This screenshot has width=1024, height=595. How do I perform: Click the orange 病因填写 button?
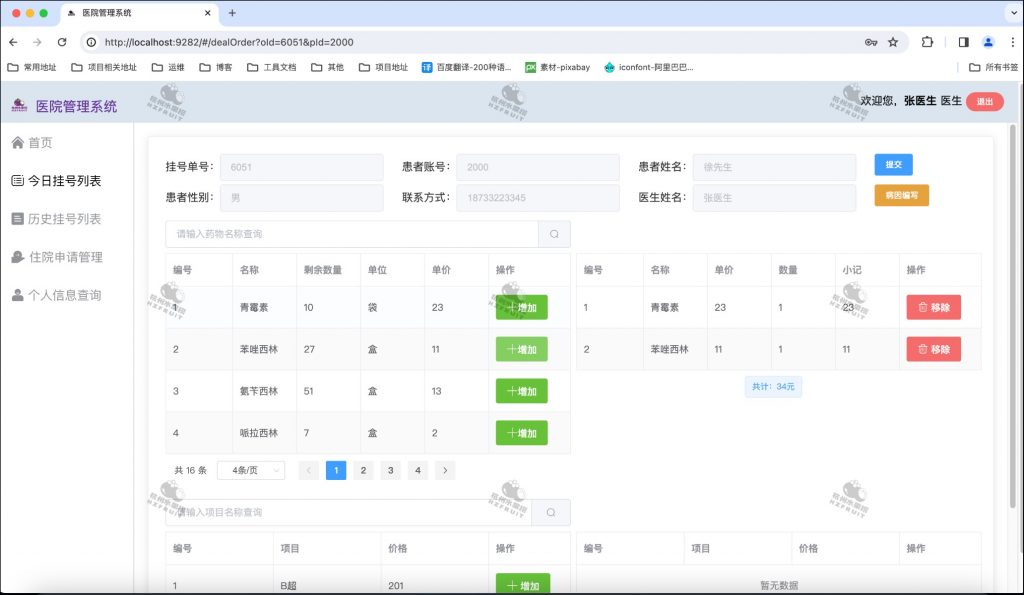pyautogui.click(x=901, y=196)
